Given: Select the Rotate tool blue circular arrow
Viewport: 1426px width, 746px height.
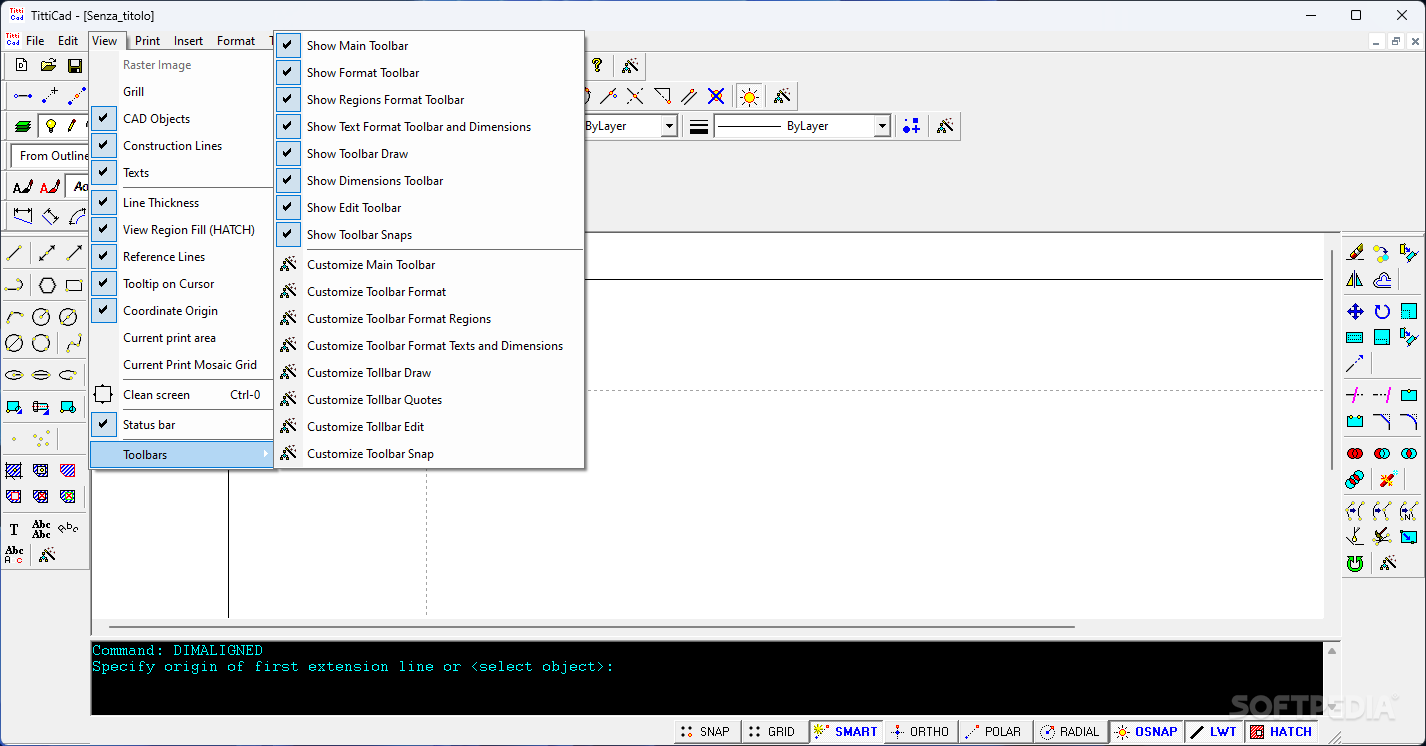Looking at the screenshot, I should tap(1382, 312).
